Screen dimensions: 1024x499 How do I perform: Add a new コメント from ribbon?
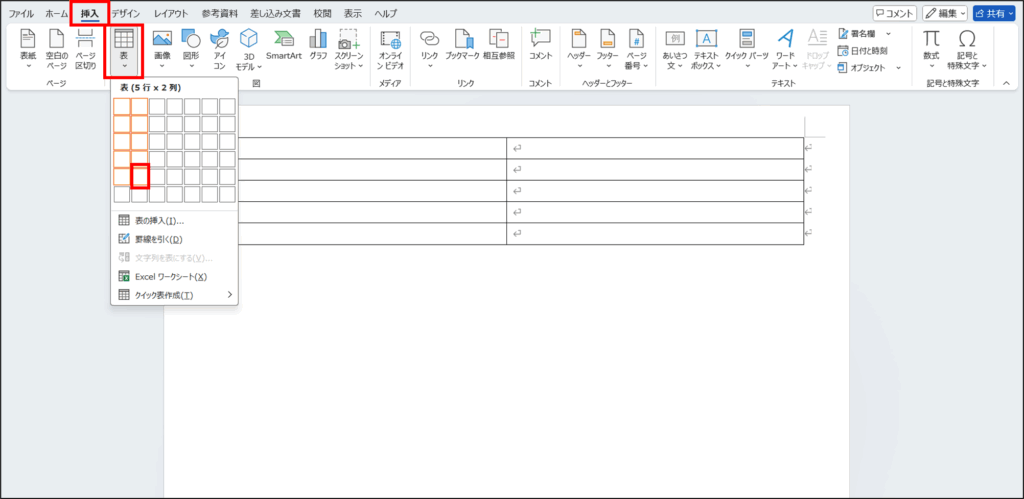click(x=541, y=46)
